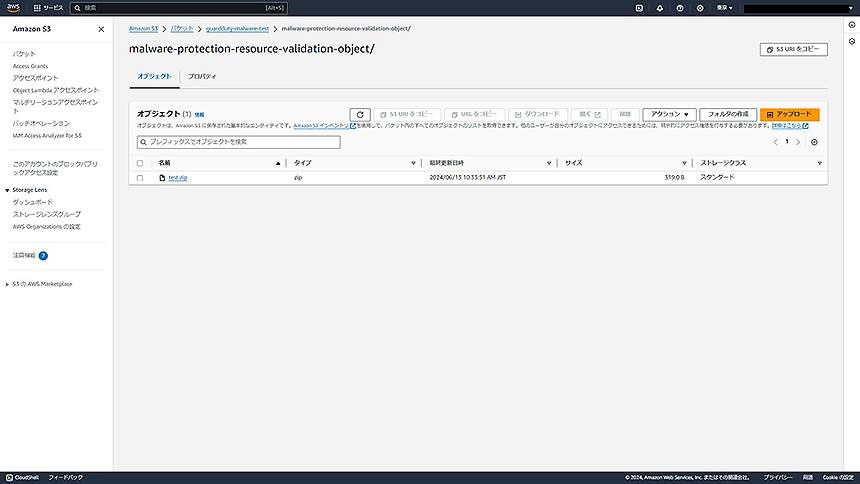Open the Tokyo region dropdown
Image resolution: width=860 pixels, height=484 pixels.
[724, 8]
